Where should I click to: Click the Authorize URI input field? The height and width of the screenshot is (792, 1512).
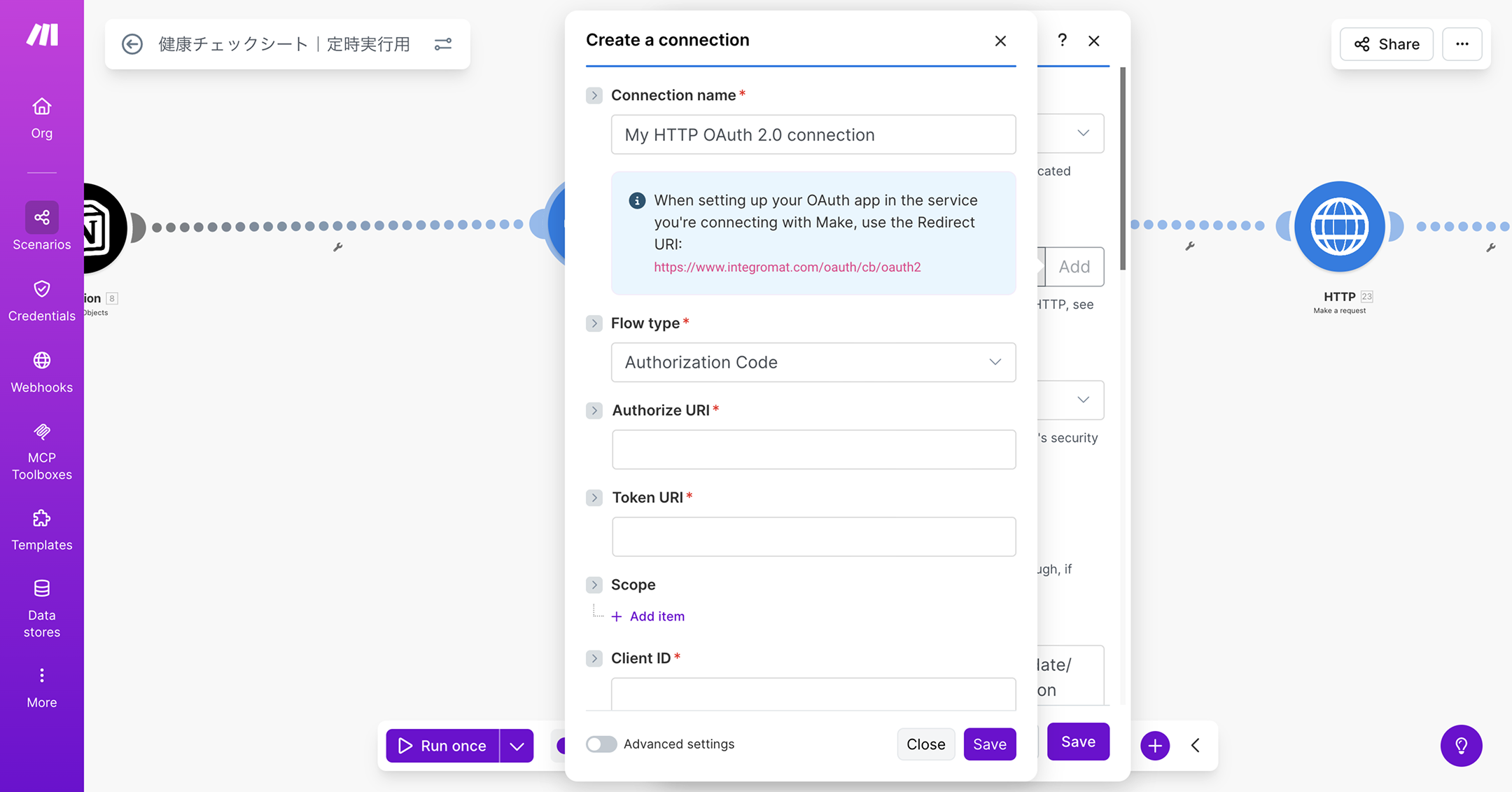click(x=813, y=450)
